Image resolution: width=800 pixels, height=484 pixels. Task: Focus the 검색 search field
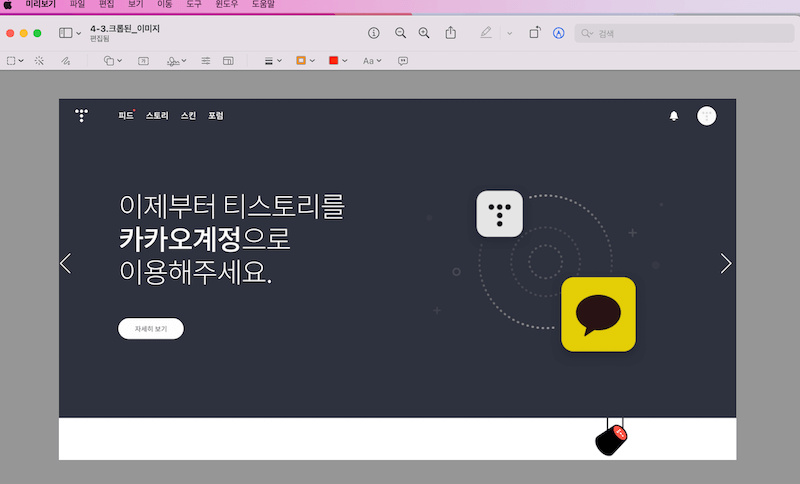click(x=684, y=33)
